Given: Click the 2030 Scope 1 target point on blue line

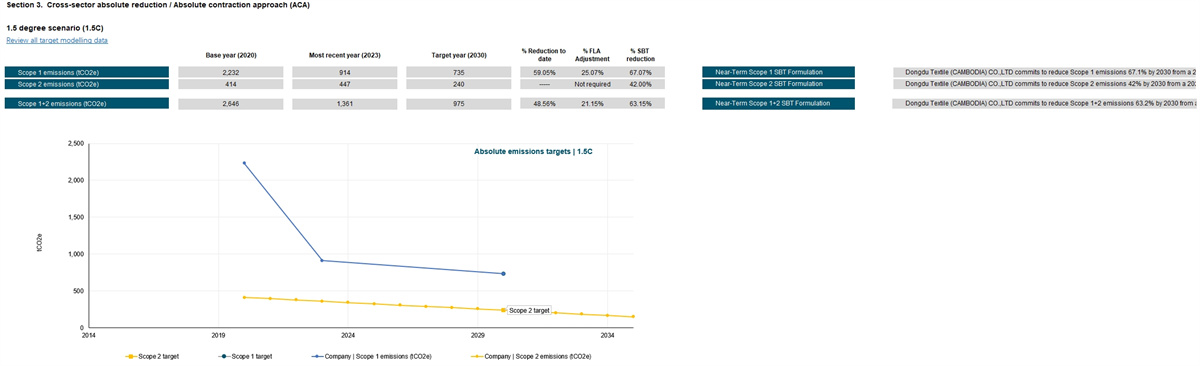Looking at the screenshot, I should click(503, 273).
